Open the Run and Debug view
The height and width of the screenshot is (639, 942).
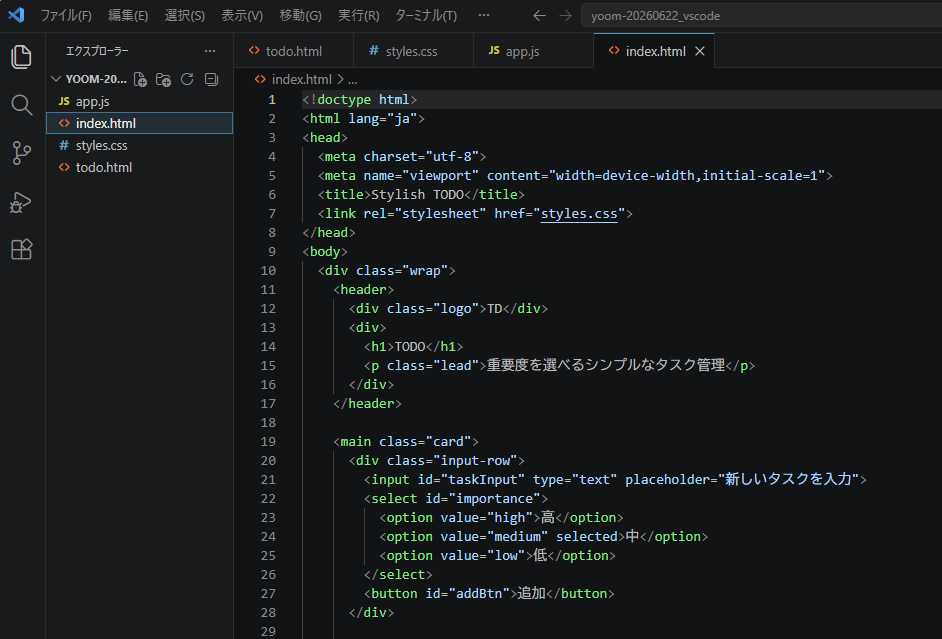coord(22,202)
